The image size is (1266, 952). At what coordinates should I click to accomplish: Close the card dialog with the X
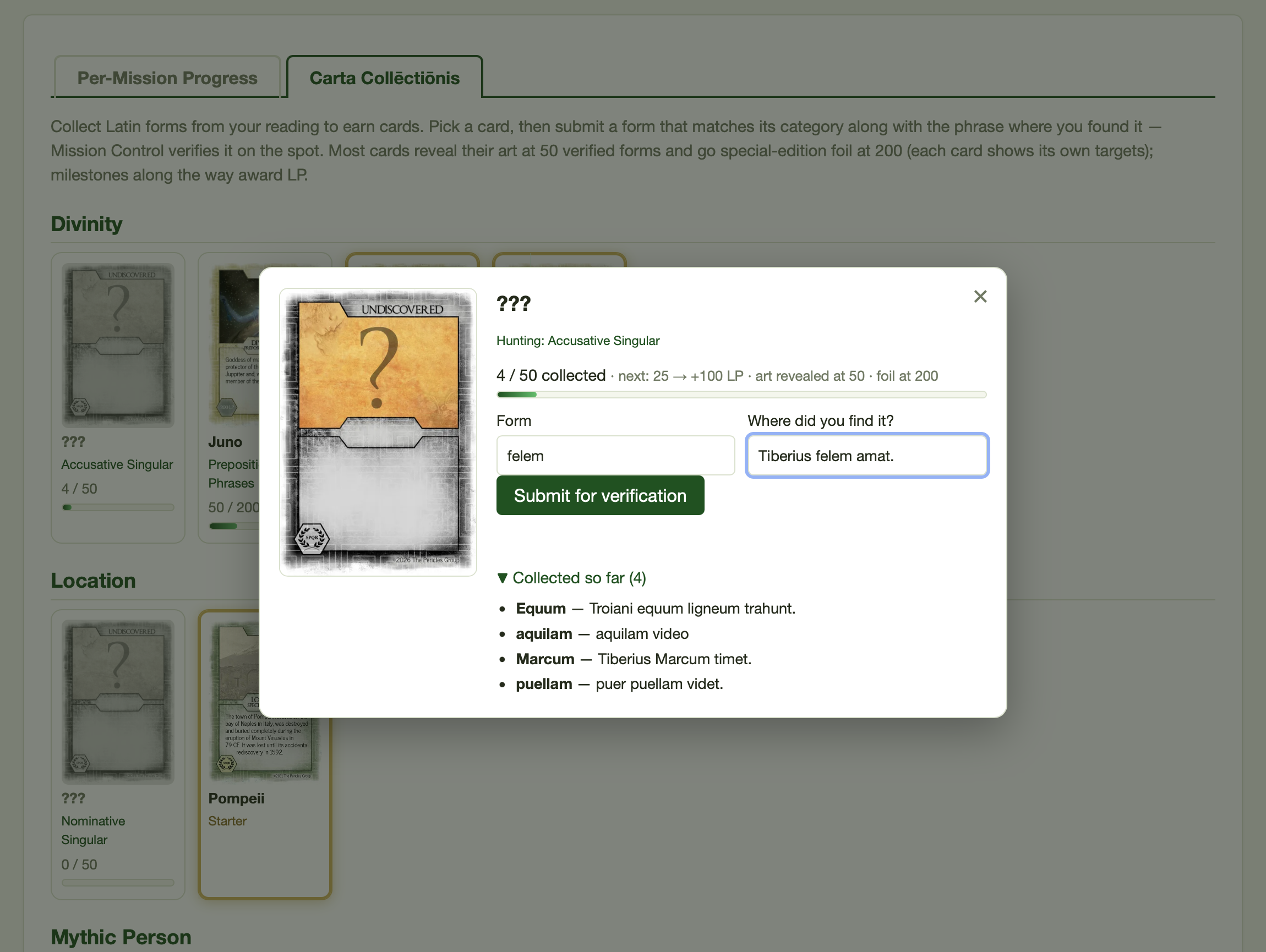click(x=980, y=297)
